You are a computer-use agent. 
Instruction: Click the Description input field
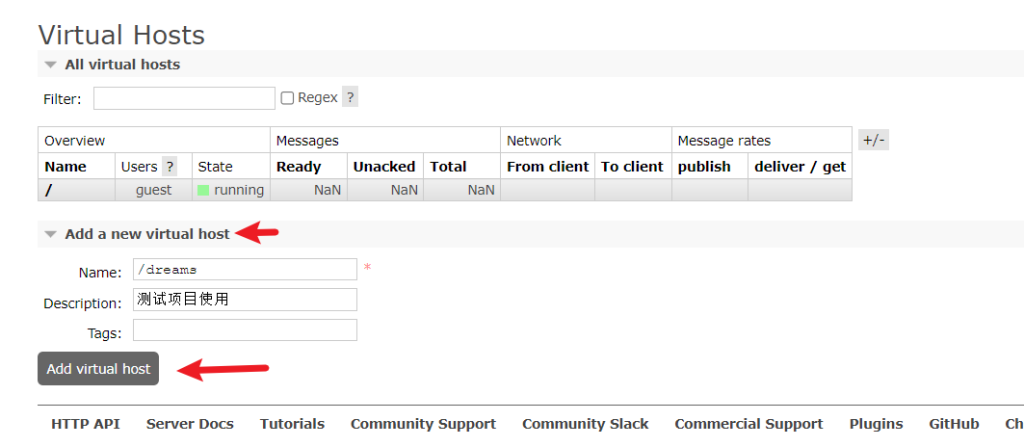click(x=244, y=299)
